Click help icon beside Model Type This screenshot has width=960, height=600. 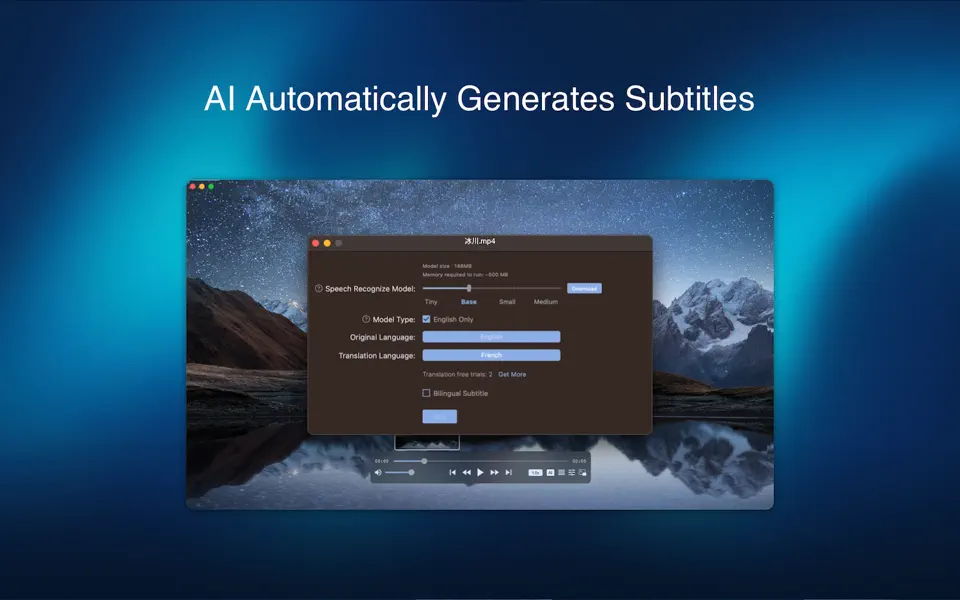click(365, 317)
